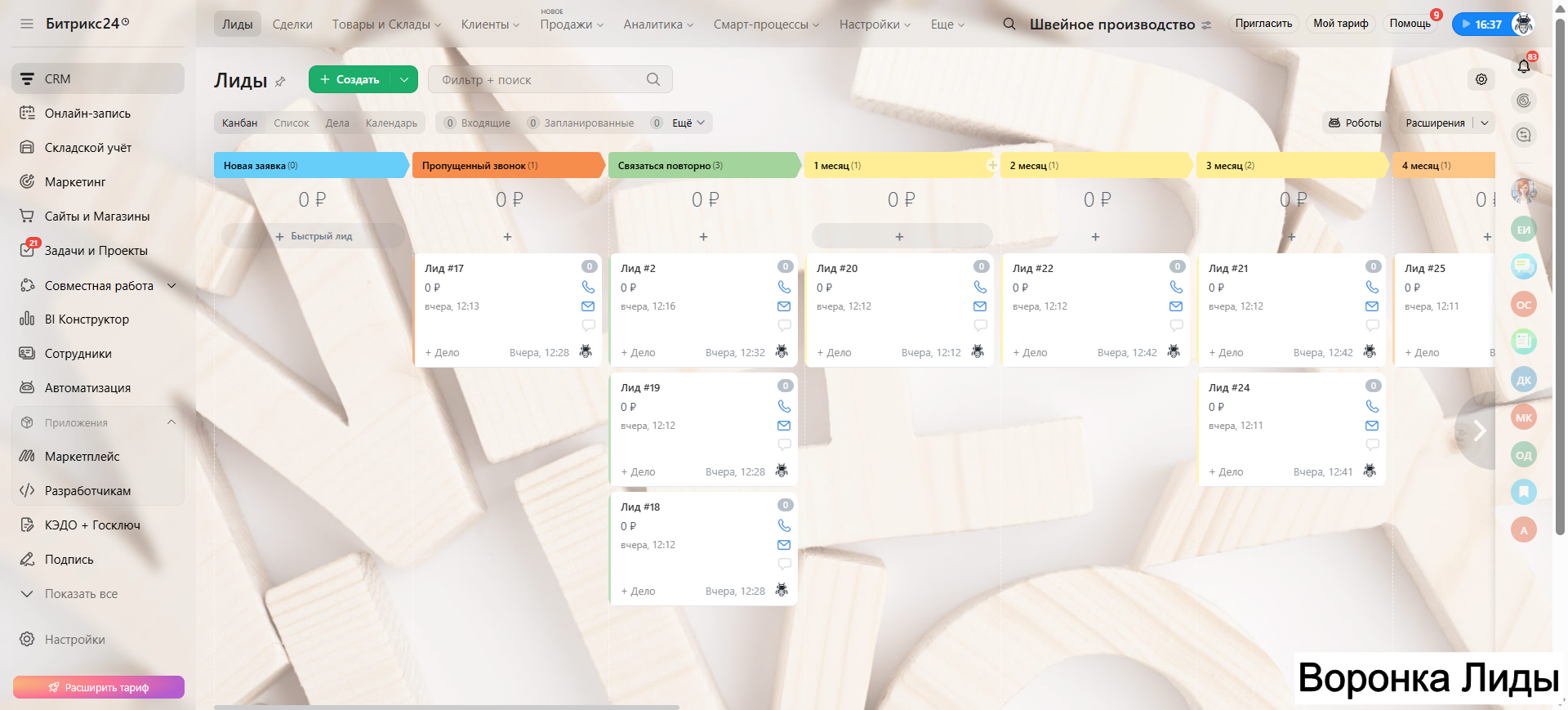The width and height of the screenshot is (1568, 710).
Task: Open Задачи и Проекты in sidebar
Action: [x=98, y=251]
